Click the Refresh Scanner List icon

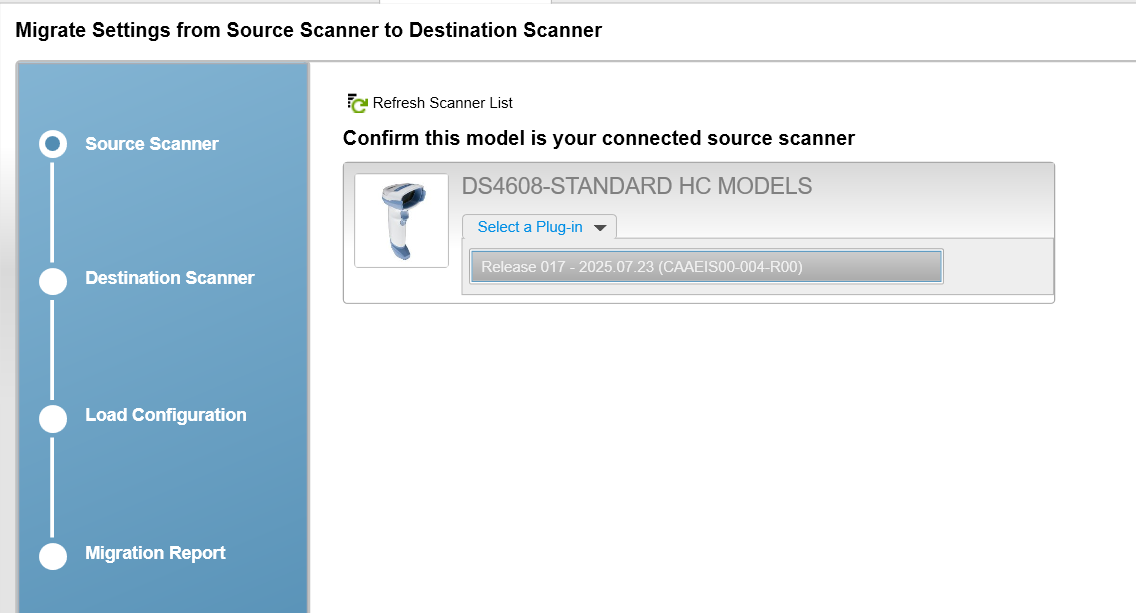point(357,101)
